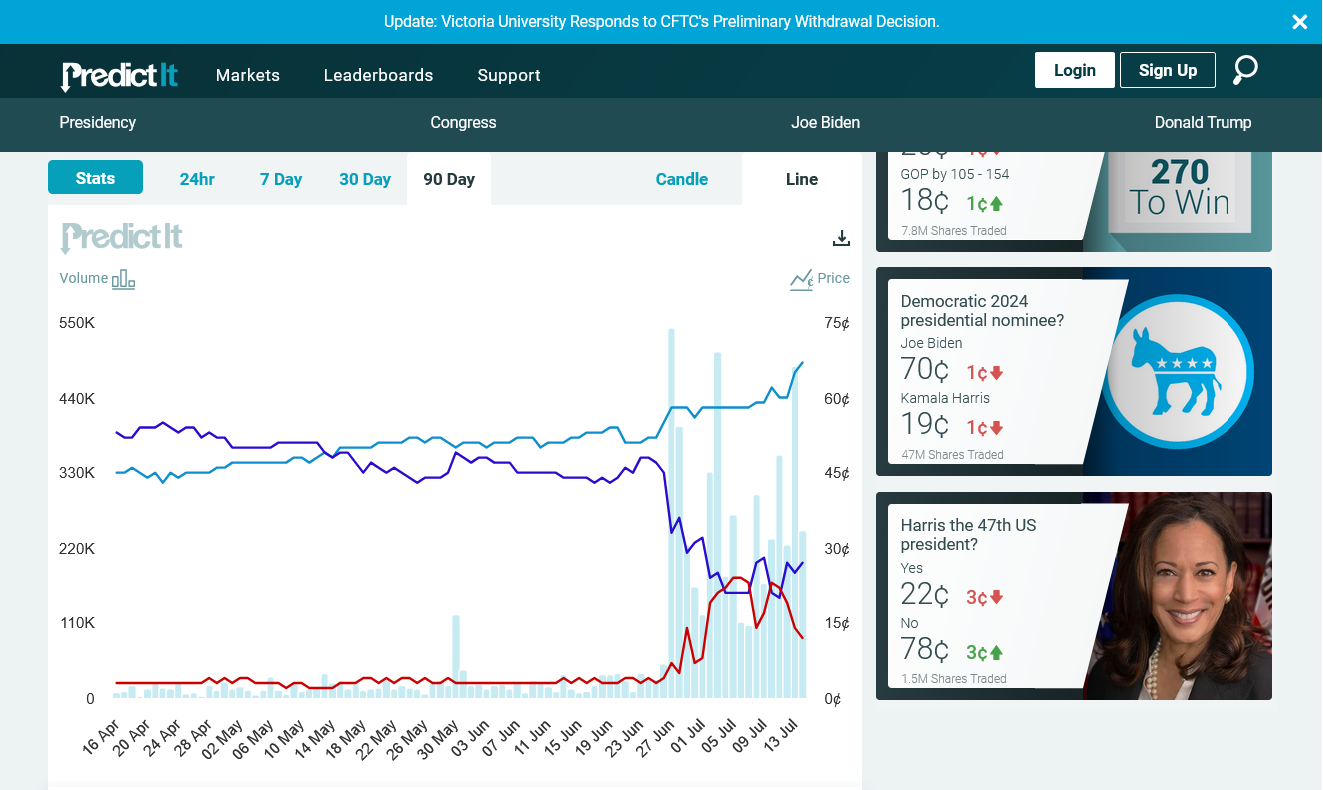Select the Stats button

pos(95,178)
